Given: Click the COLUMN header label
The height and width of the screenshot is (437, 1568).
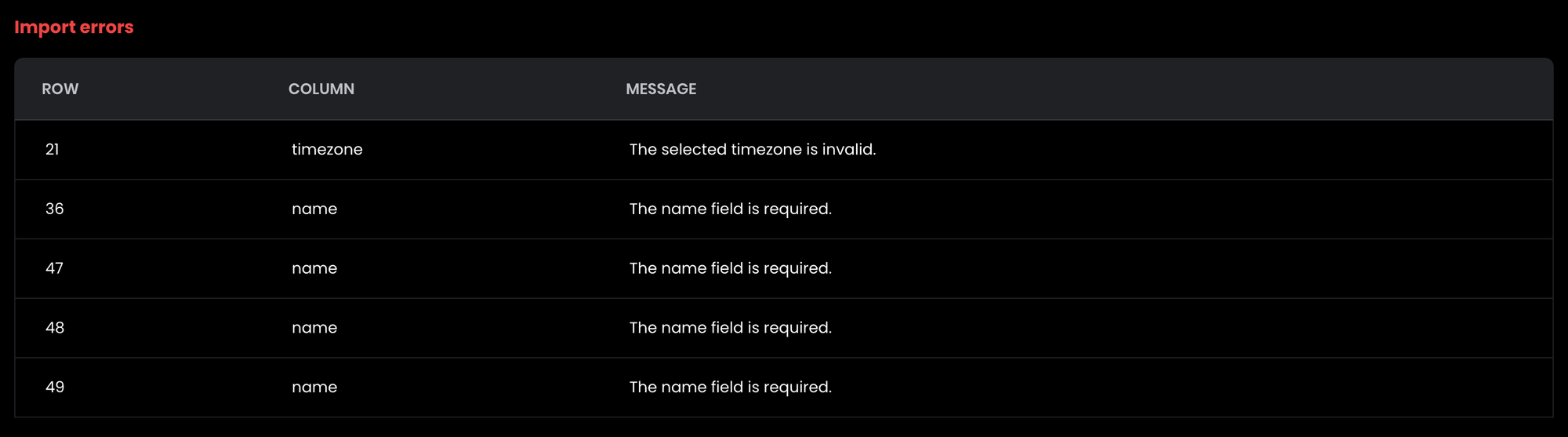Looking at the screenshot, I should (x=321, y=89).
